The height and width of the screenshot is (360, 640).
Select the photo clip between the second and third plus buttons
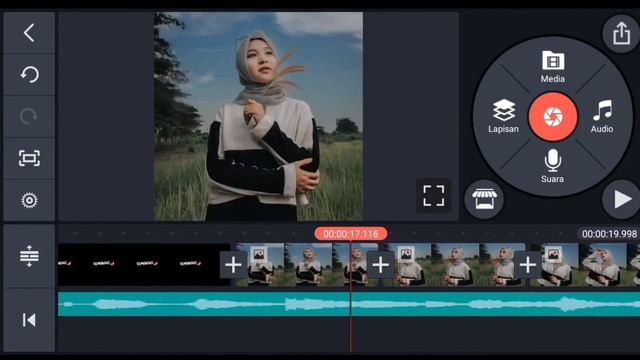453,264
